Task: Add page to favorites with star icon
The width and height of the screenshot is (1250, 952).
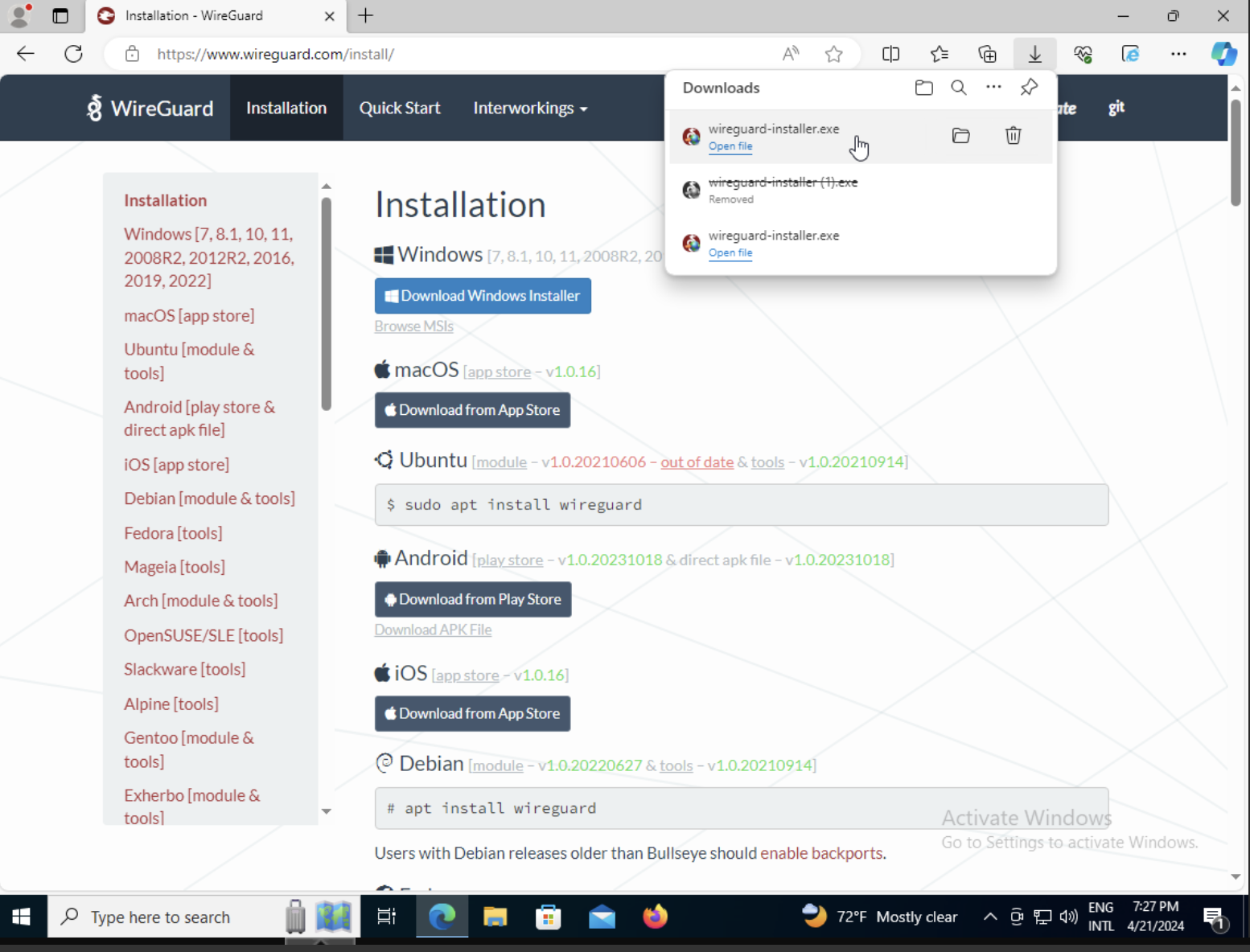Action: tap(833, 54)
